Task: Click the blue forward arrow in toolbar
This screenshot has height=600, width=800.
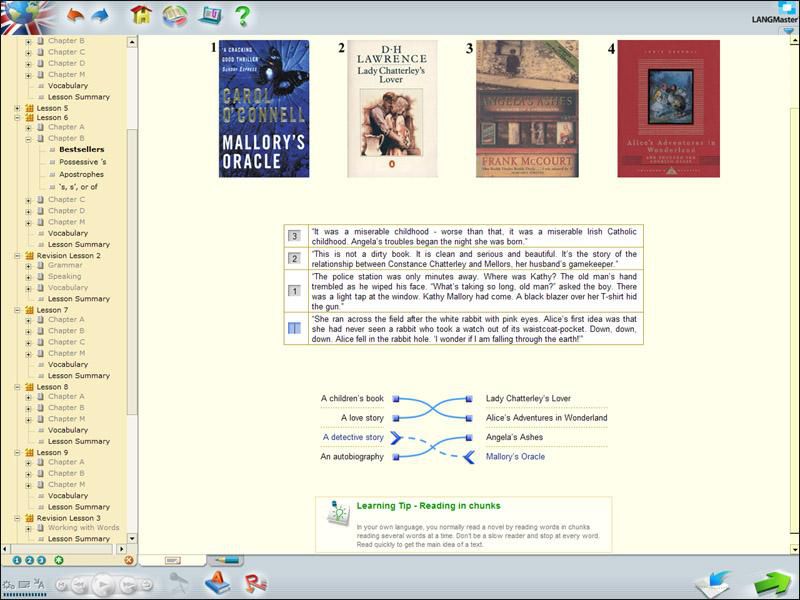Action: (100, 15)
